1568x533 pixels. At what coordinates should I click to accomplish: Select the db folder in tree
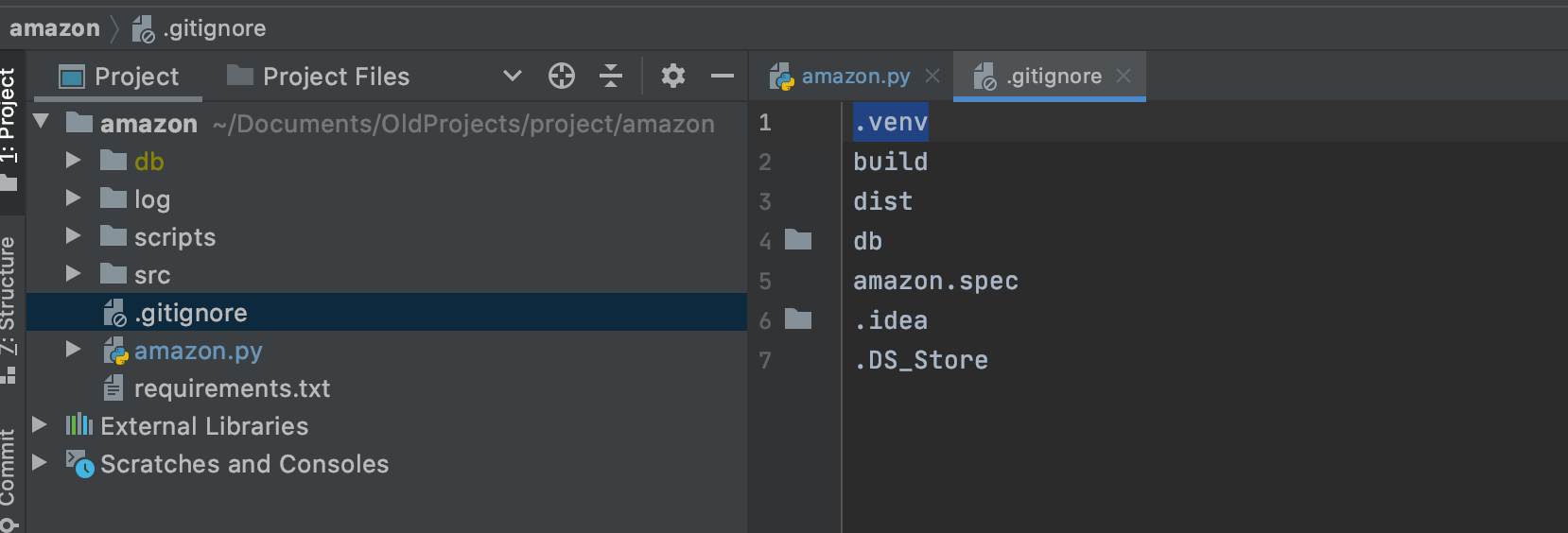(x=148, y=162)
